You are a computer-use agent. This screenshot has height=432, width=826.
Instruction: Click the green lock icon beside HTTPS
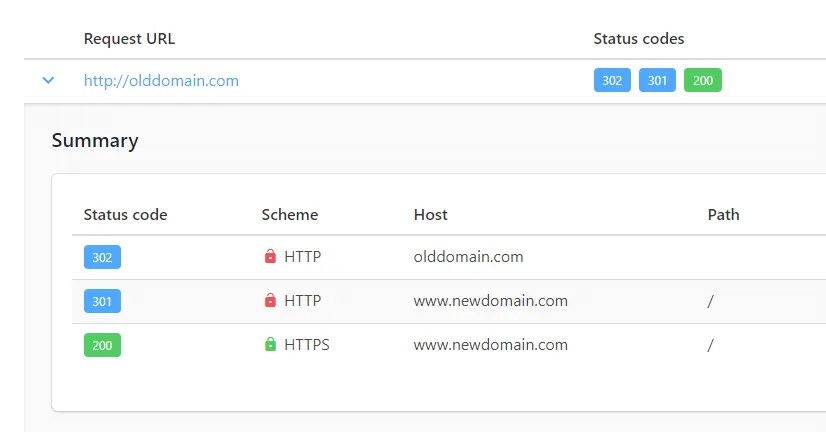(270, 345)
